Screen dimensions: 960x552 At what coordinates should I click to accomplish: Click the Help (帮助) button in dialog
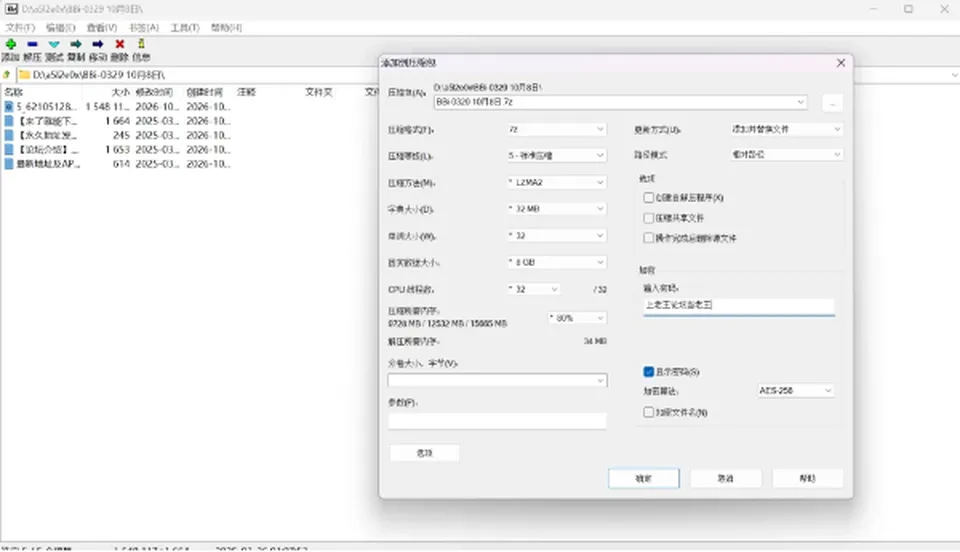[808, 479]
